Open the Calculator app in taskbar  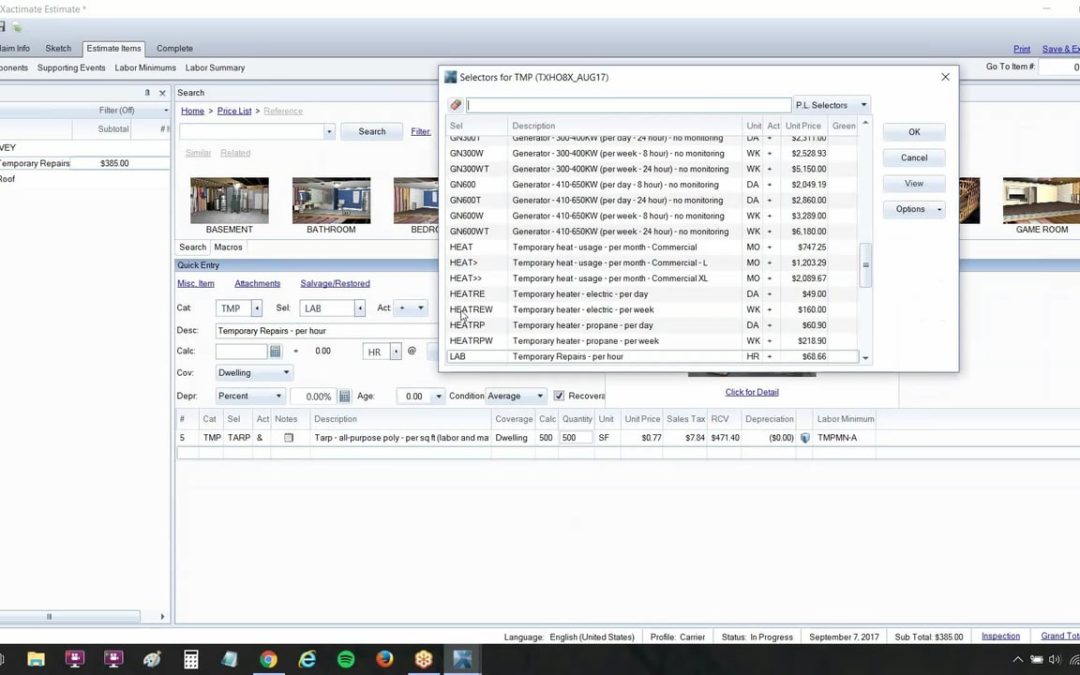191,659
